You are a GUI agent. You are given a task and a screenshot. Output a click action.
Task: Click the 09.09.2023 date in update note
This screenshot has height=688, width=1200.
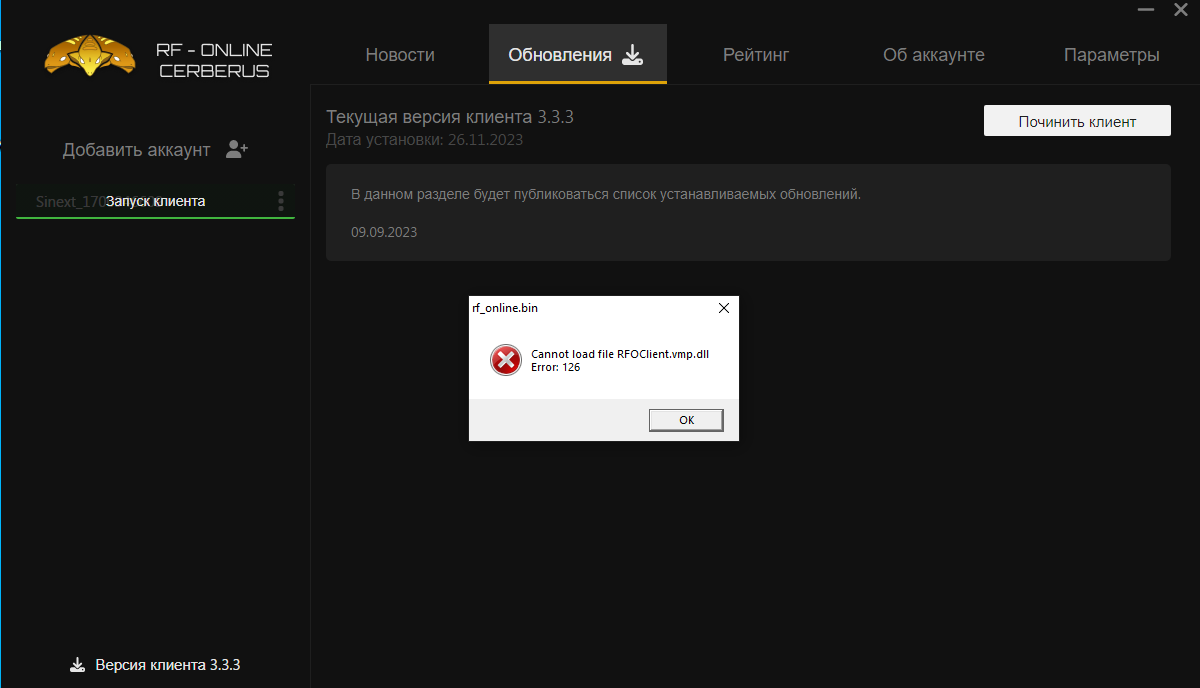pos(384,232)
